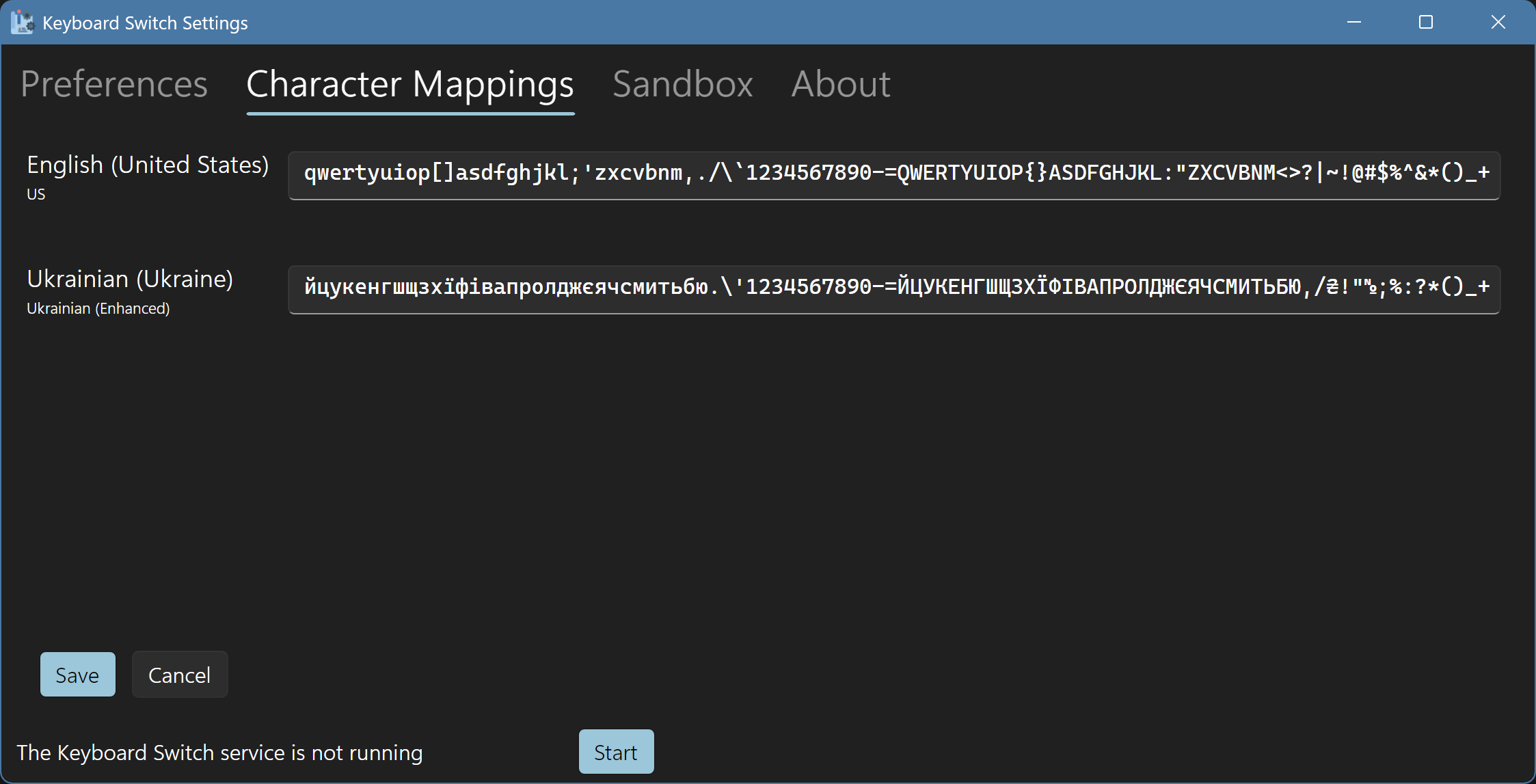Click the 'Ukrainian (Enhanced)' layout name
1536x784 pixels.
[x=98, y=308]
